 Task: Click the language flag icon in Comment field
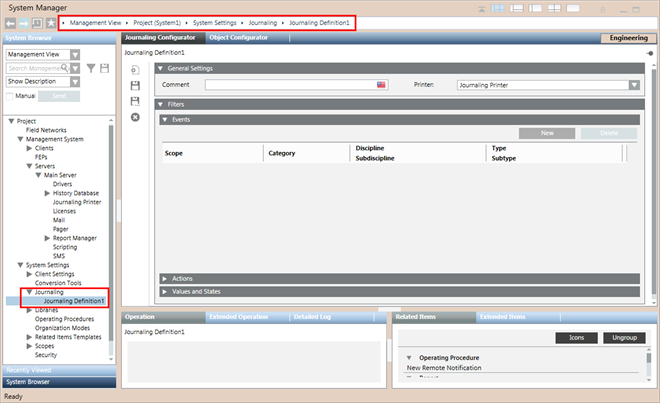381,86
